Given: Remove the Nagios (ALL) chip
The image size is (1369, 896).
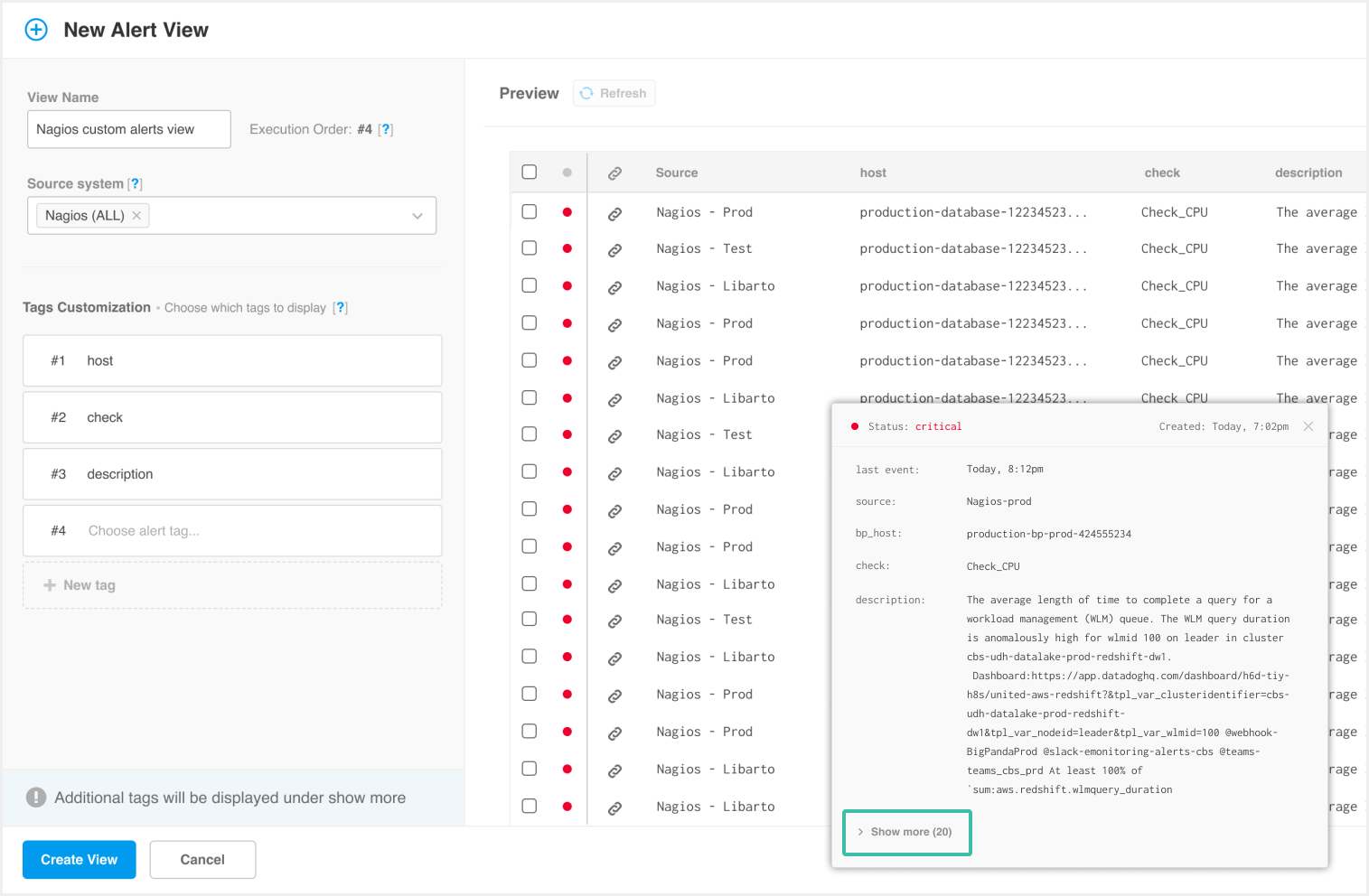Looking at the screenshot, I should tap(136, 216).
